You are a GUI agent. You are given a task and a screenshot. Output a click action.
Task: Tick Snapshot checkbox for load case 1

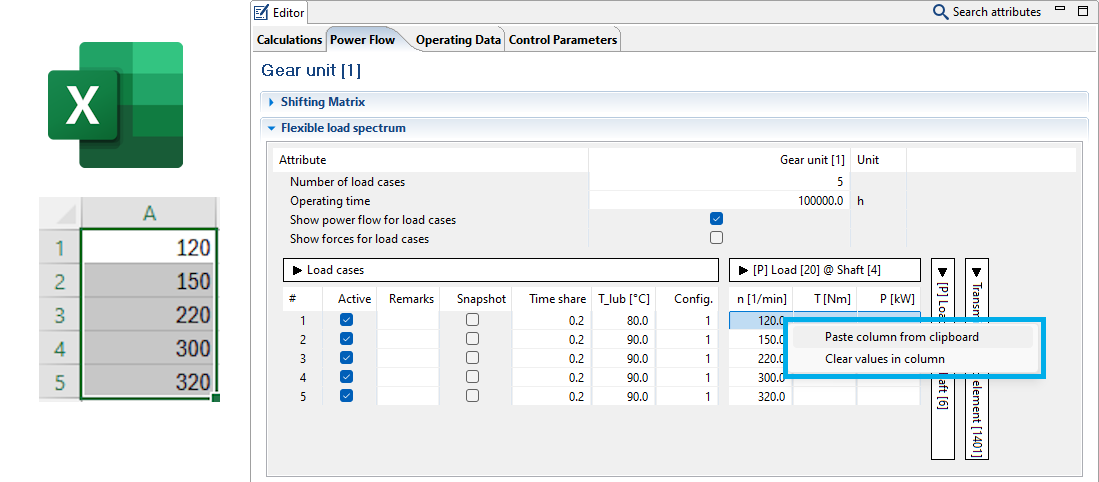click(472, 320)
